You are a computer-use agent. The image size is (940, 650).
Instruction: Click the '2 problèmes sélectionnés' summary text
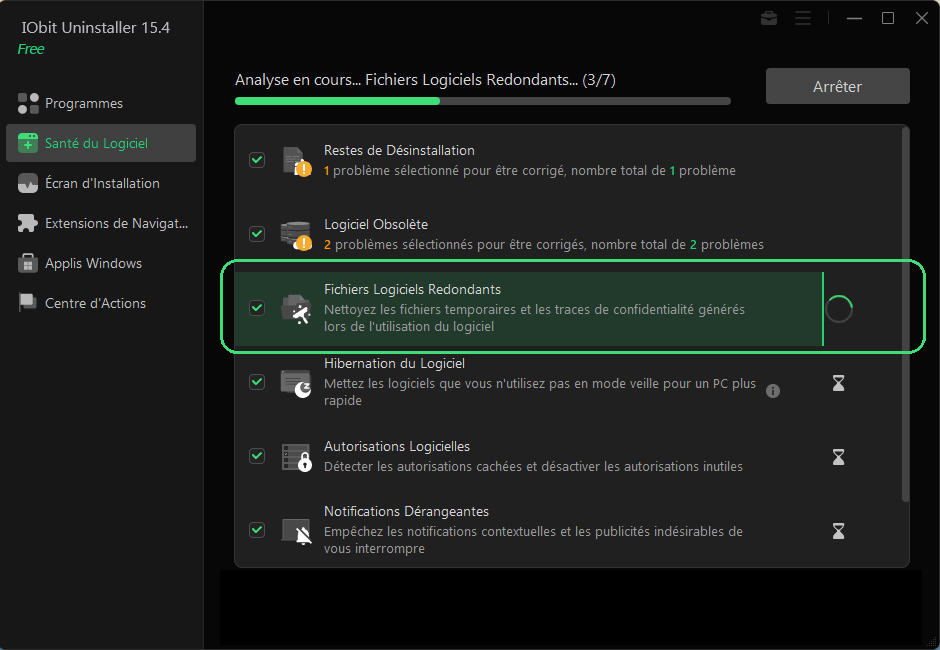click(x=544, y=244)
